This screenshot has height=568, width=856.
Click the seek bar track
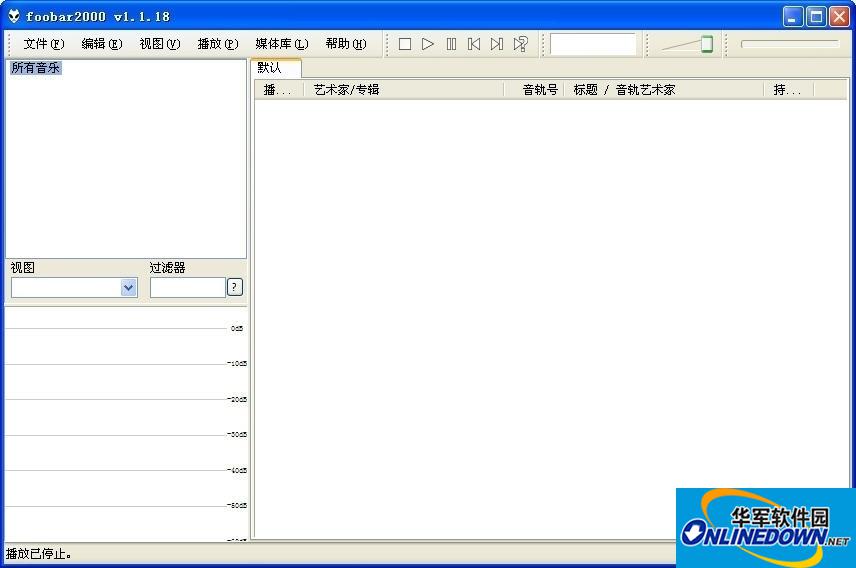click(x=789, y=44)
